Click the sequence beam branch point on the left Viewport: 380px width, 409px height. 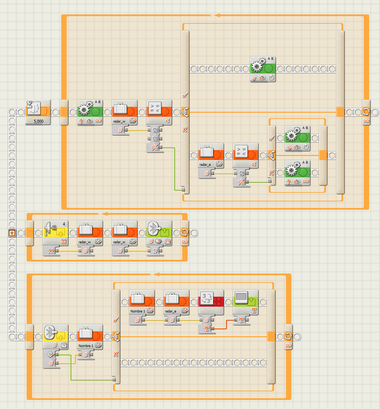(x=12, y=233)
